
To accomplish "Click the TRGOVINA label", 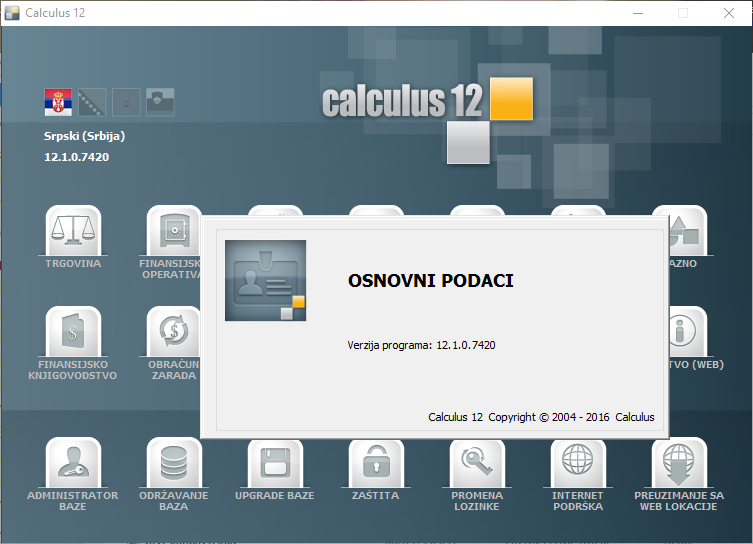I will click(x=73, y=264).
